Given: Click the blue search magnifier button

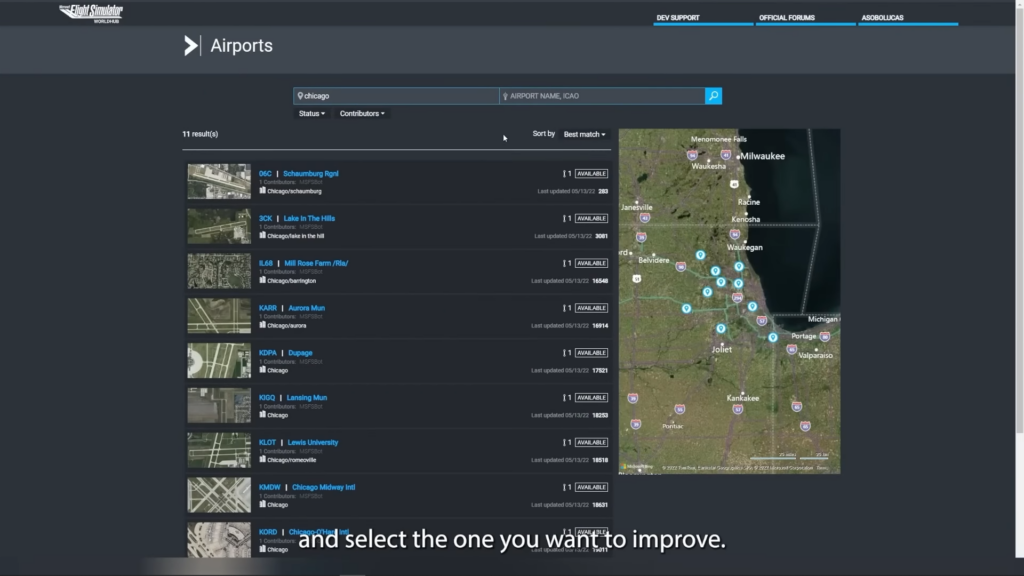Looking at the screenshot, I should click(x=713, y=96).
